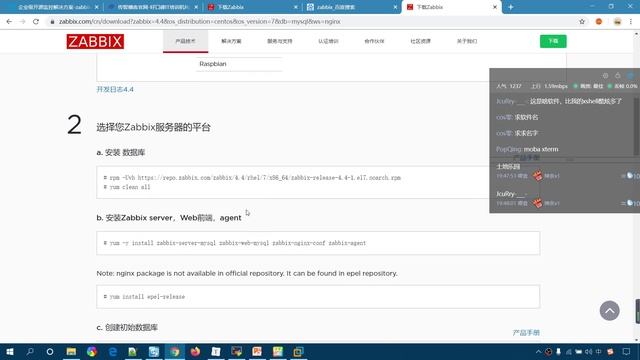640x360 pixels.
Task: Click the 创建初始数据库 step heading
Action: 127,327
